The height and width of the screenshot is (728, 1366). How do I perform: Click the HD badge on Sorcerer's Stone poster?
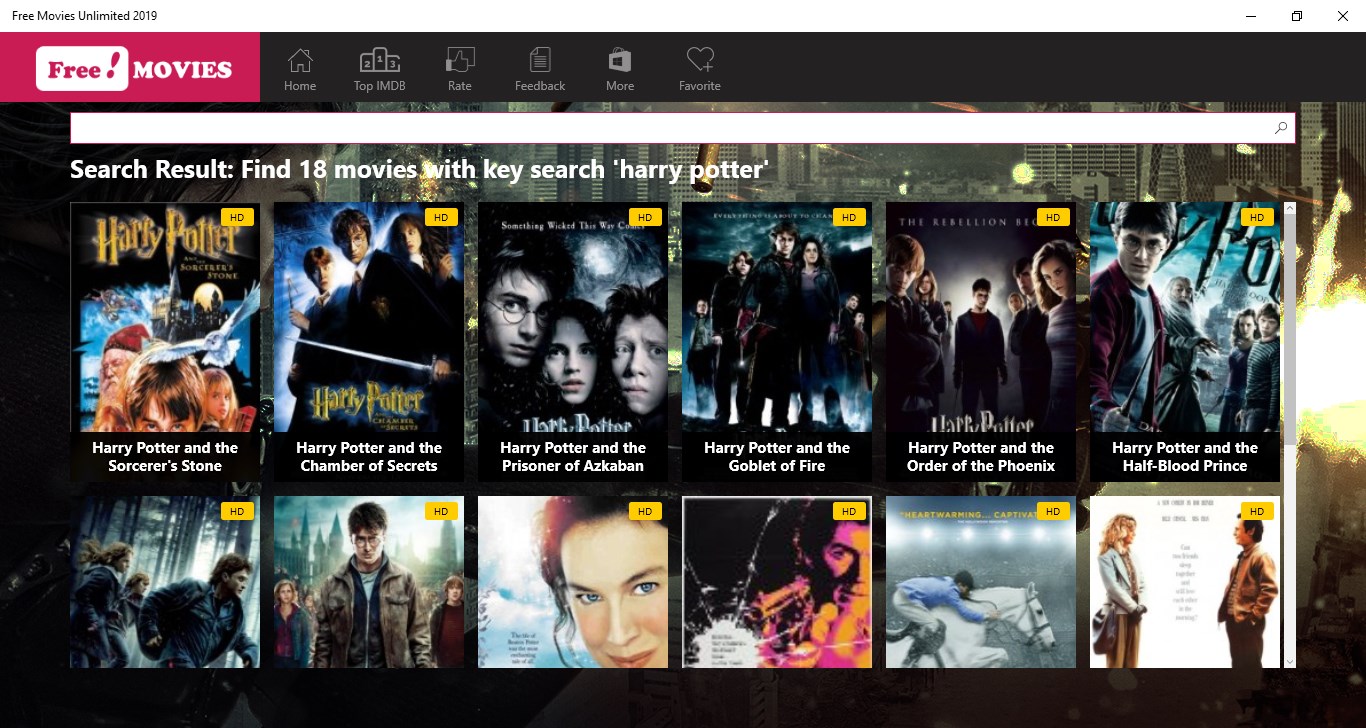click(237, 217)
